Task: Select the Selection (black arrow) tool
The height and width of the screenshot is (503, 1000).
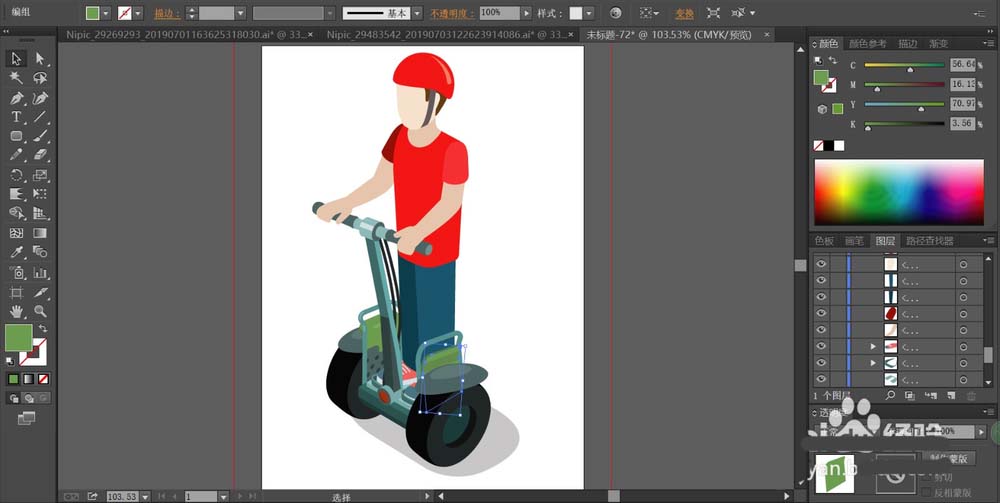Action: pos(16,59)
